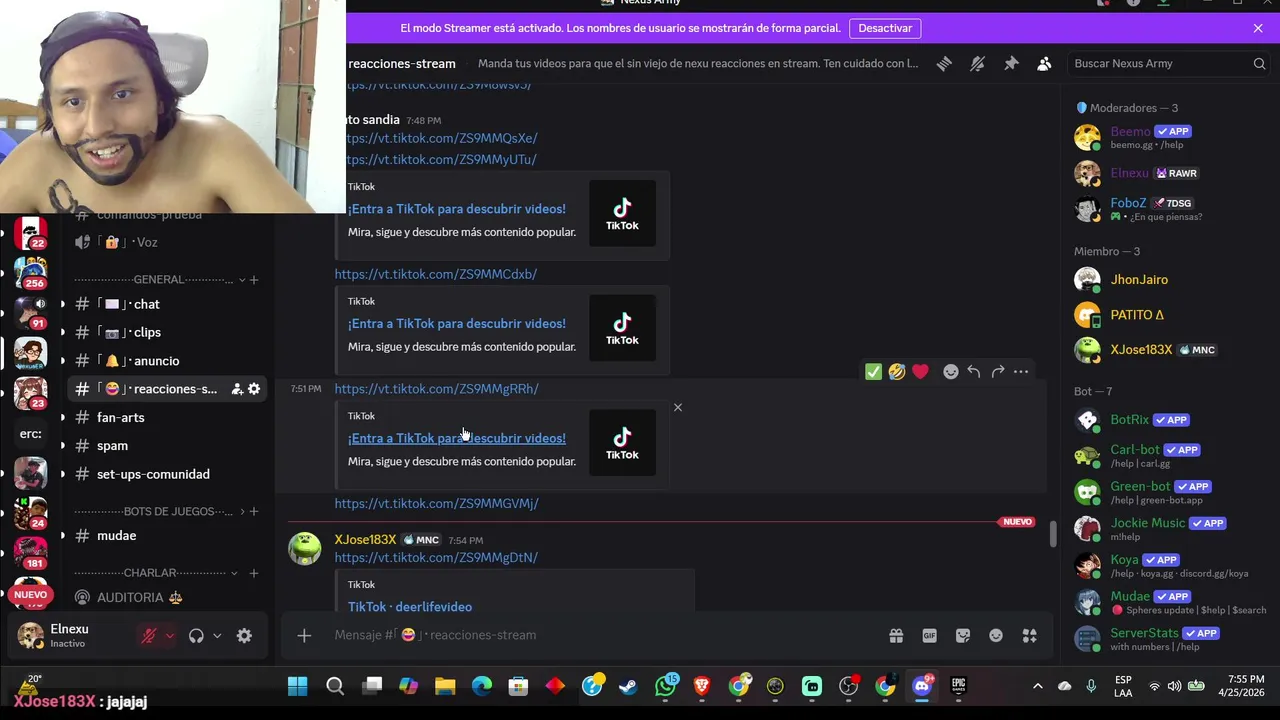Open link vt.tiktok.com/ZS9MMgRRh/
The width and height of the screenshot is (1280, 720).
click(436, 388)
